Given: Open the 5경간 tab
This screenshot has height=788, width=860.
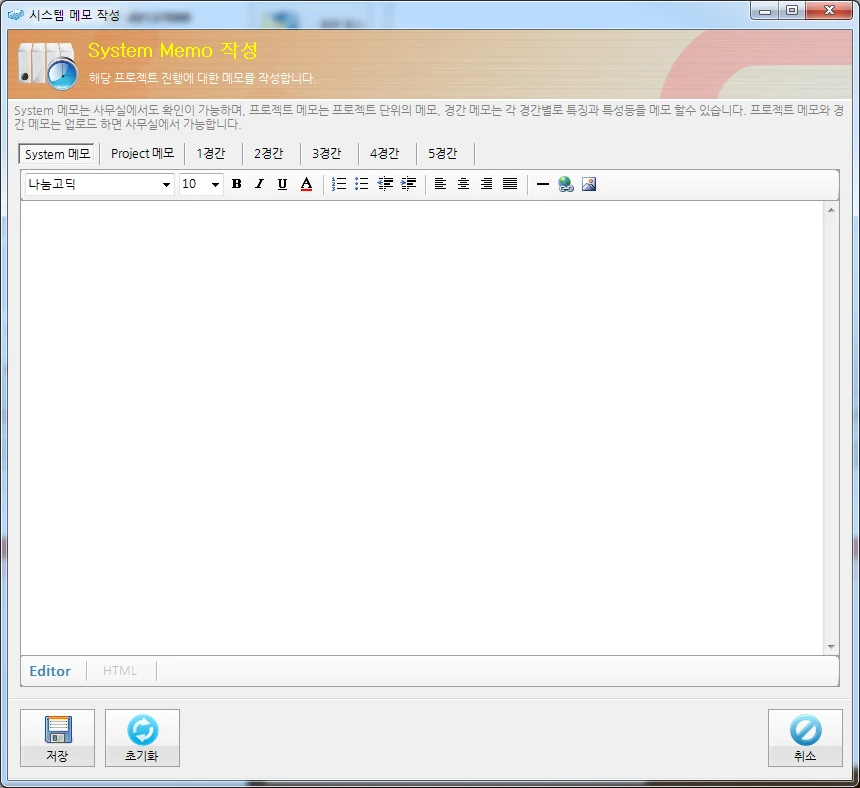Looking at the screenshot, I should (442, 154).
